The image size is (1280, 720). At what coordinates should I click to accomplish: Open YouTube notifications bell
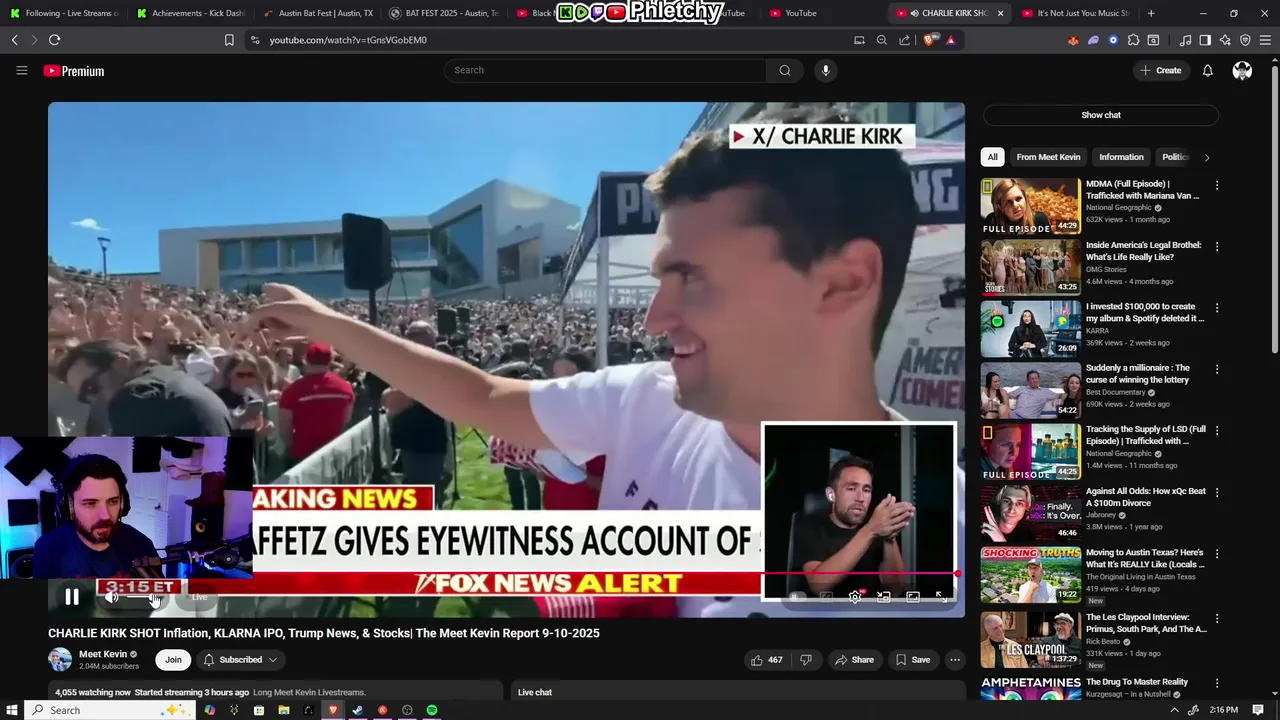[1207, 70]
